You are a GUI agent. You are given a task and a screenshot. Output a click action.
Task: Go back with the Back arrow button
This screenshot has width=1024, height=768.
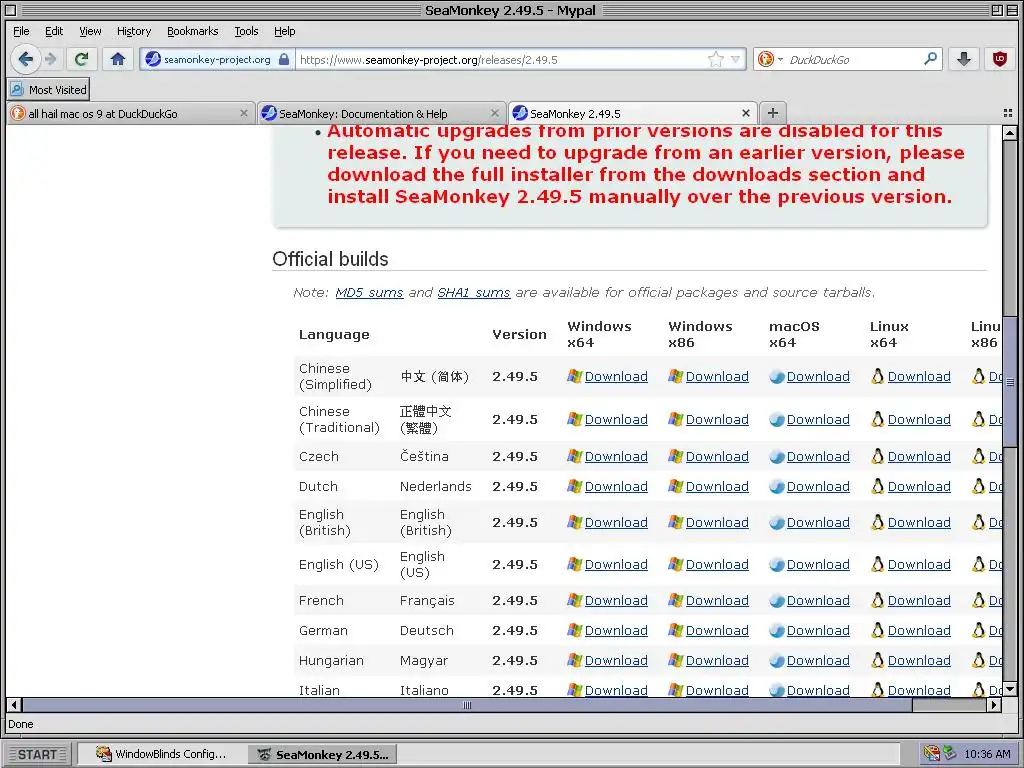click(x=25, y=59)
